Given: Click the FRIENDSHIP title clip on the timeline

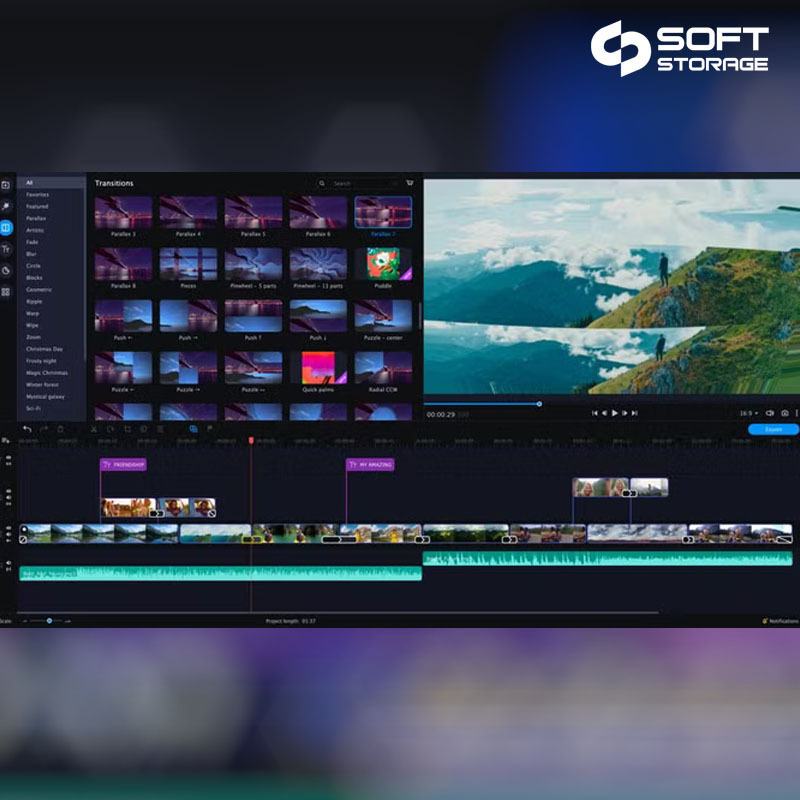Looking at the screenshot, I should (x=123, y=465).
